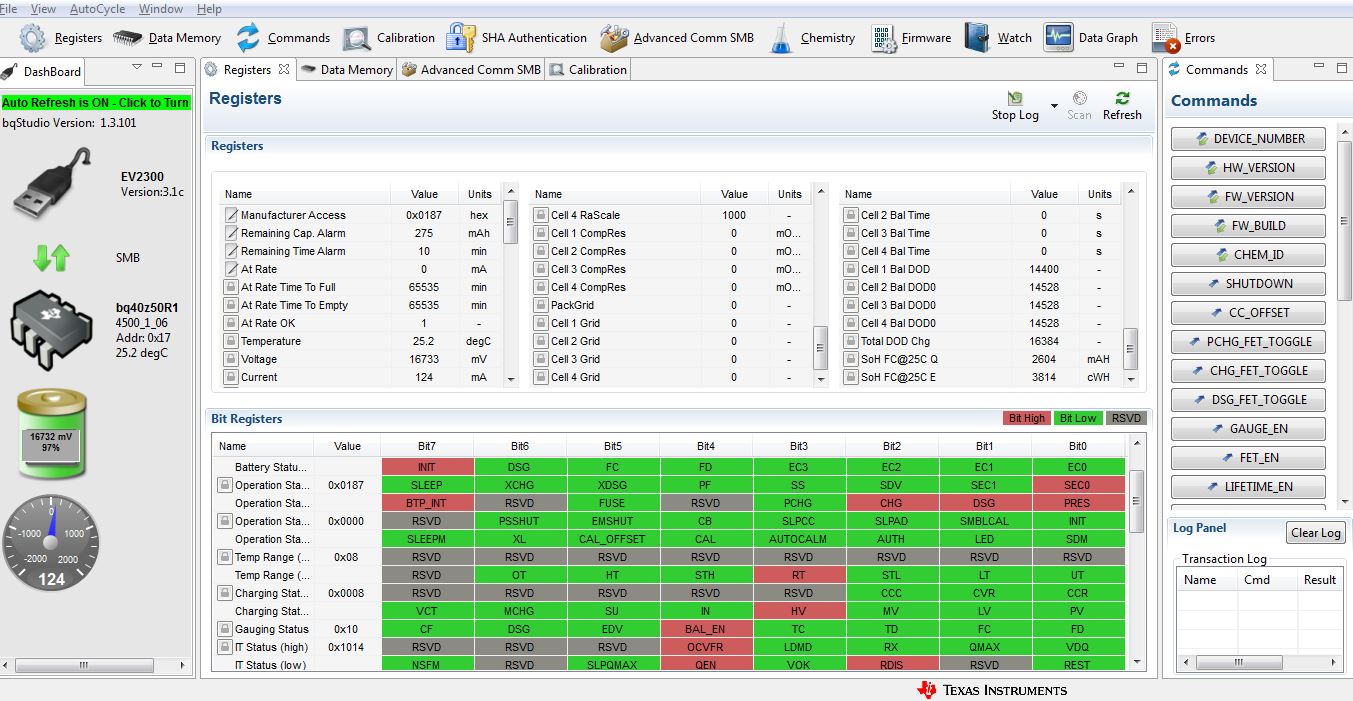Click the RSVD gray legend swatch
The height and width of the screenshot is (701, 1353).
[x=1126, y=418]
